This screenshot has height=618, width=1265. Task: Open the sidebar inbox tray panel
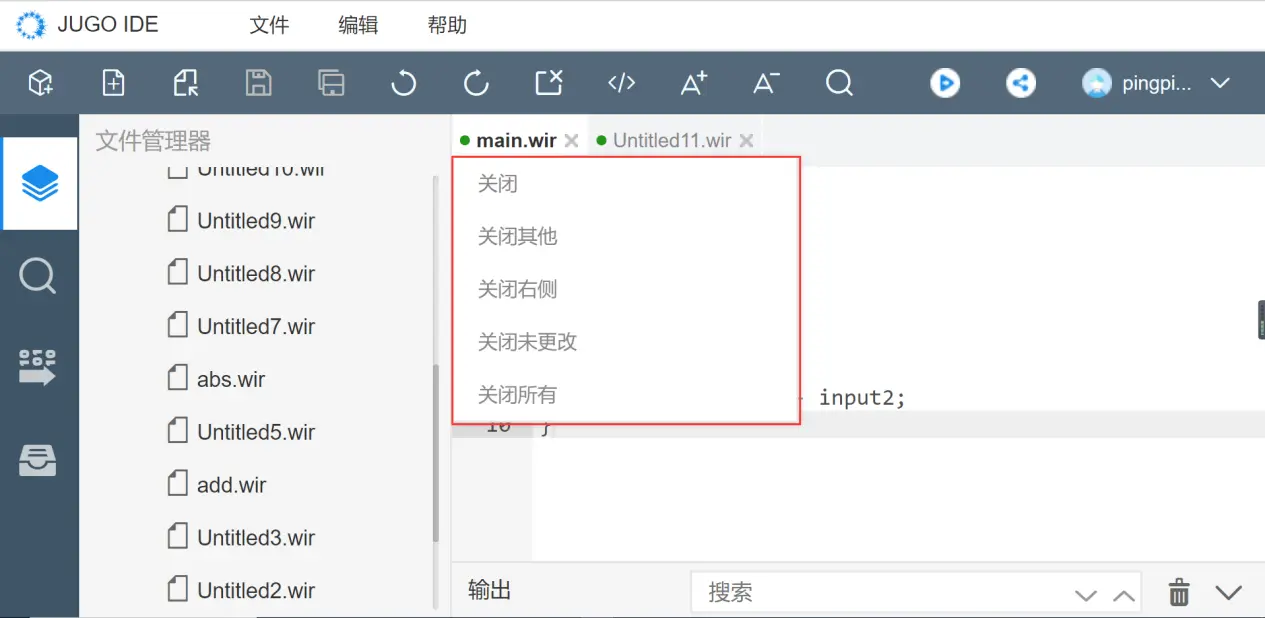tap(38, 460)
